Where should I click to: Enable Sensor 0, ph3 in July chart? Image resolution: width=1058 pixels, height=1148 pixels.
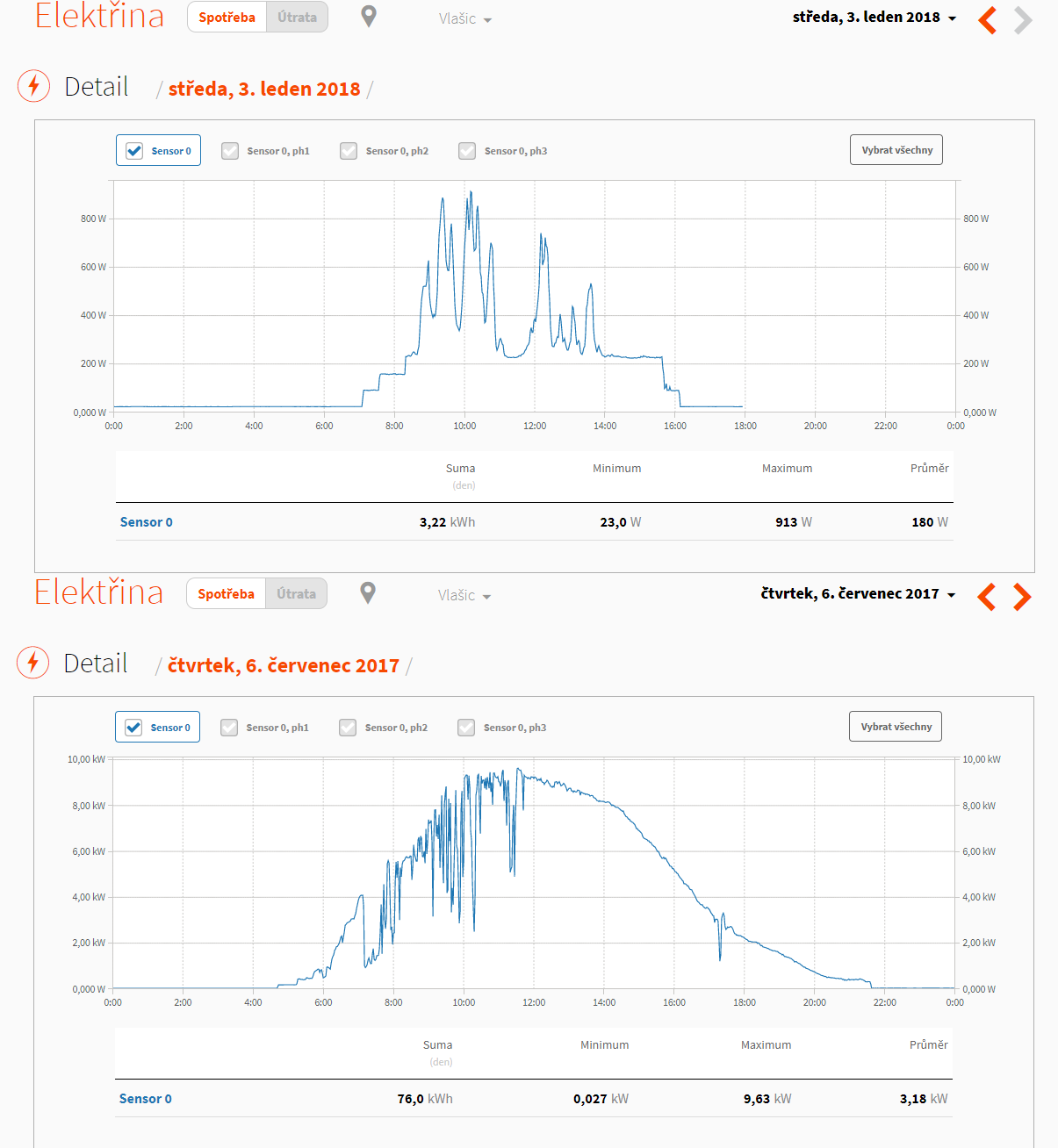[x=466, y=728]
